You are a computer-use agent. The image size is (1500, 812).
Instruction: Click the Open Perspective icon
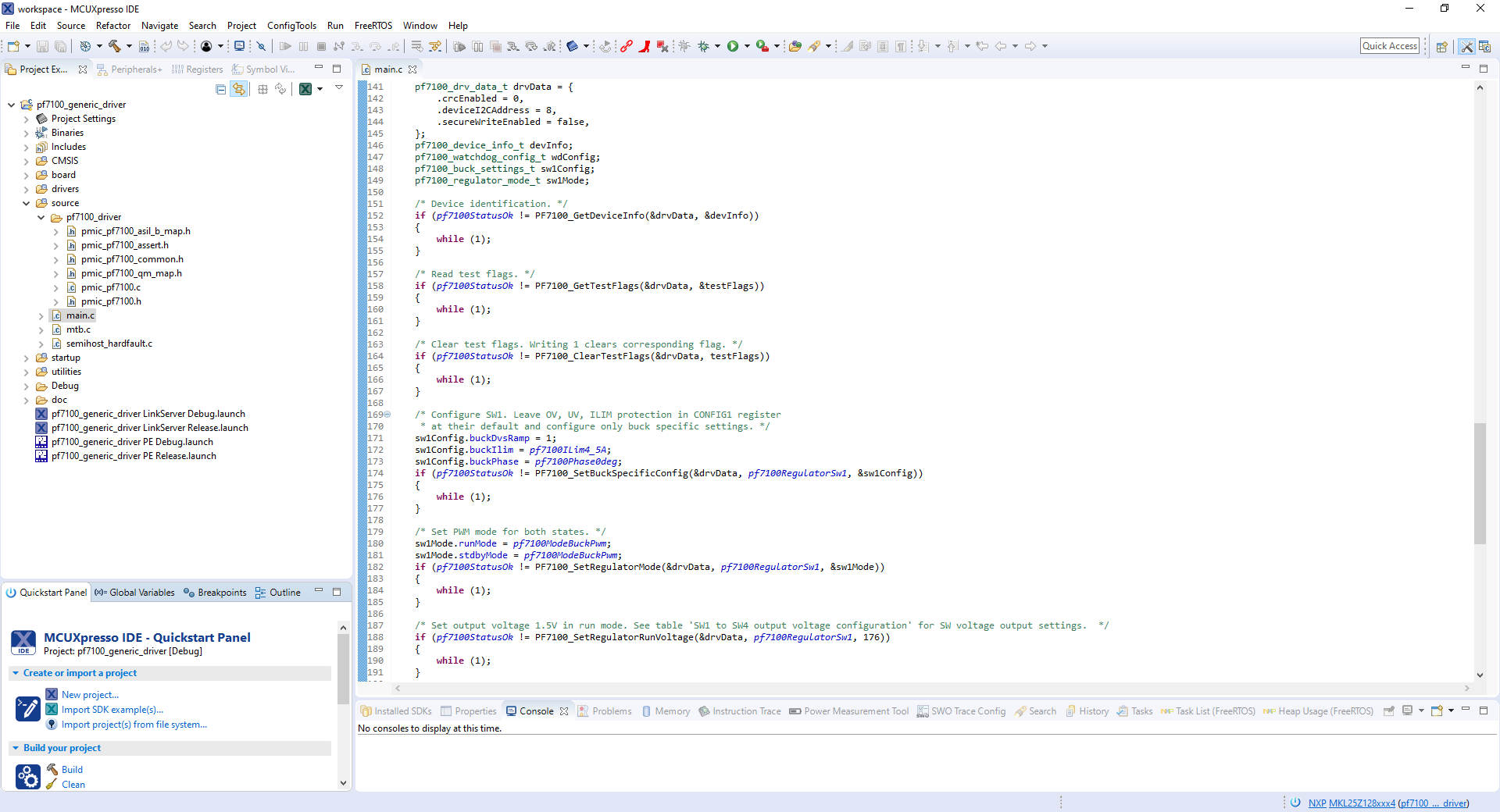1441,46
